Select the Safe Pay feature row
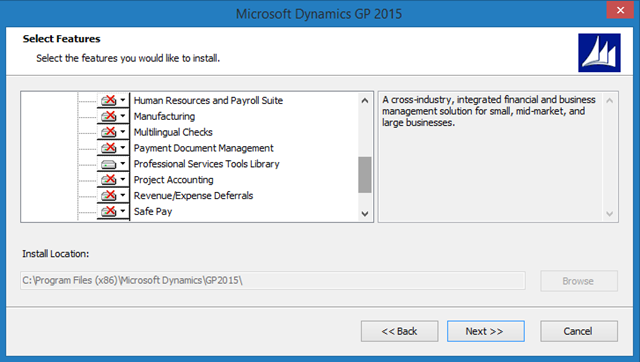 tap(153, 211)
